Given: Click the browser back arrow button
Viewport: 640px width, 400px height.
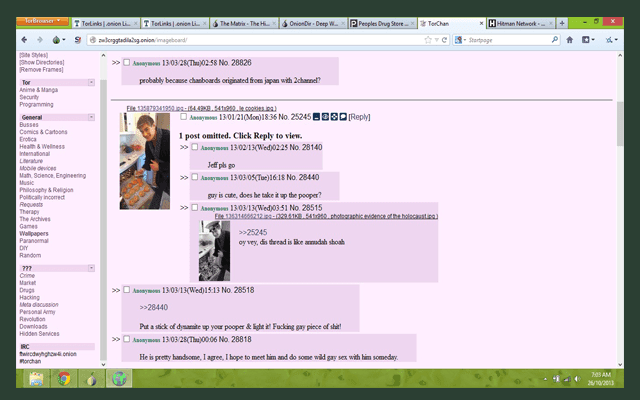Looking at the screenshot, I should pos(24,40).
